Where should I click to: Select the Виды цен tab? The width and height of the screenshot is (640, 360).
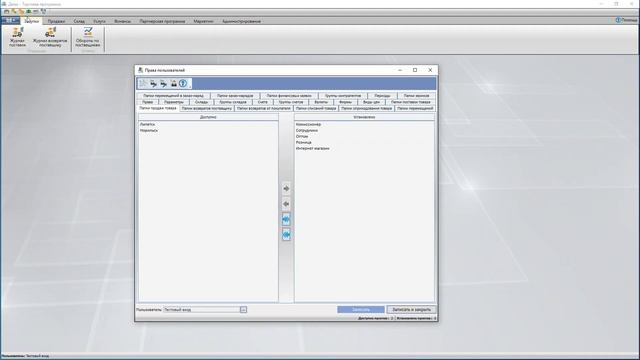point(371,102)
